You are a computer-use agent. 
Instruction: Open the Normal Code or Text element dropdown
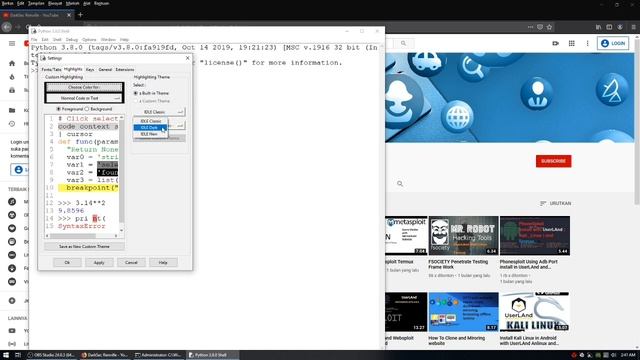84,98
